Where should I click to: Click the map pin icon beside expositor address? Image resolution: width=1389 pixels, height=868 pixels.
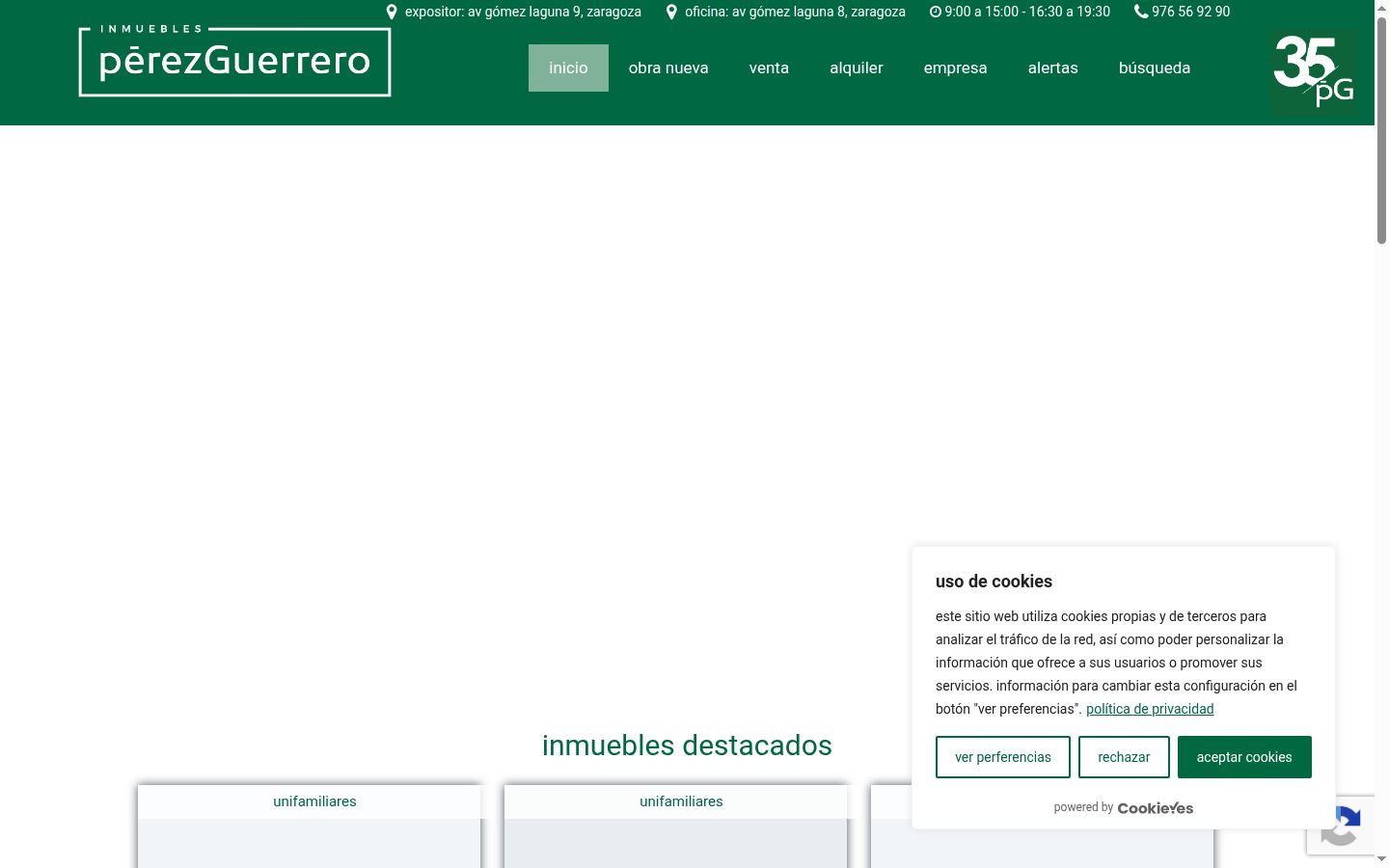[x=392, y=12]
